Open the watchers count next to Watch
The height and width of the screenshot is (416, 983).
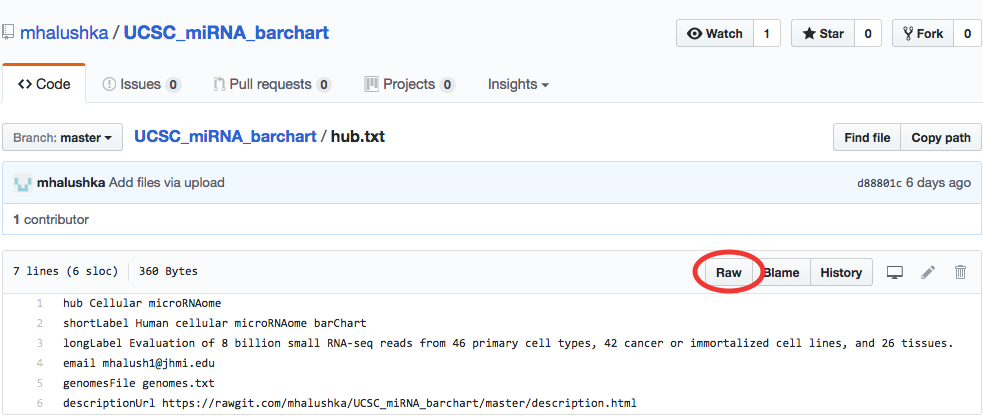tap(766, 34)
